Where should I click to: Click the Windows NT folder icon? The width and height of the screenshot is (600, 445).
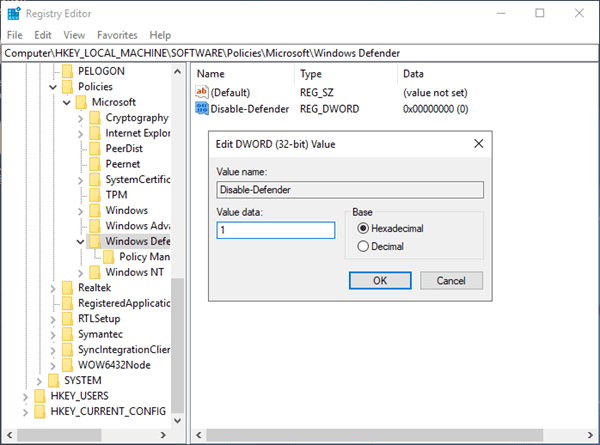coord(95,272)
